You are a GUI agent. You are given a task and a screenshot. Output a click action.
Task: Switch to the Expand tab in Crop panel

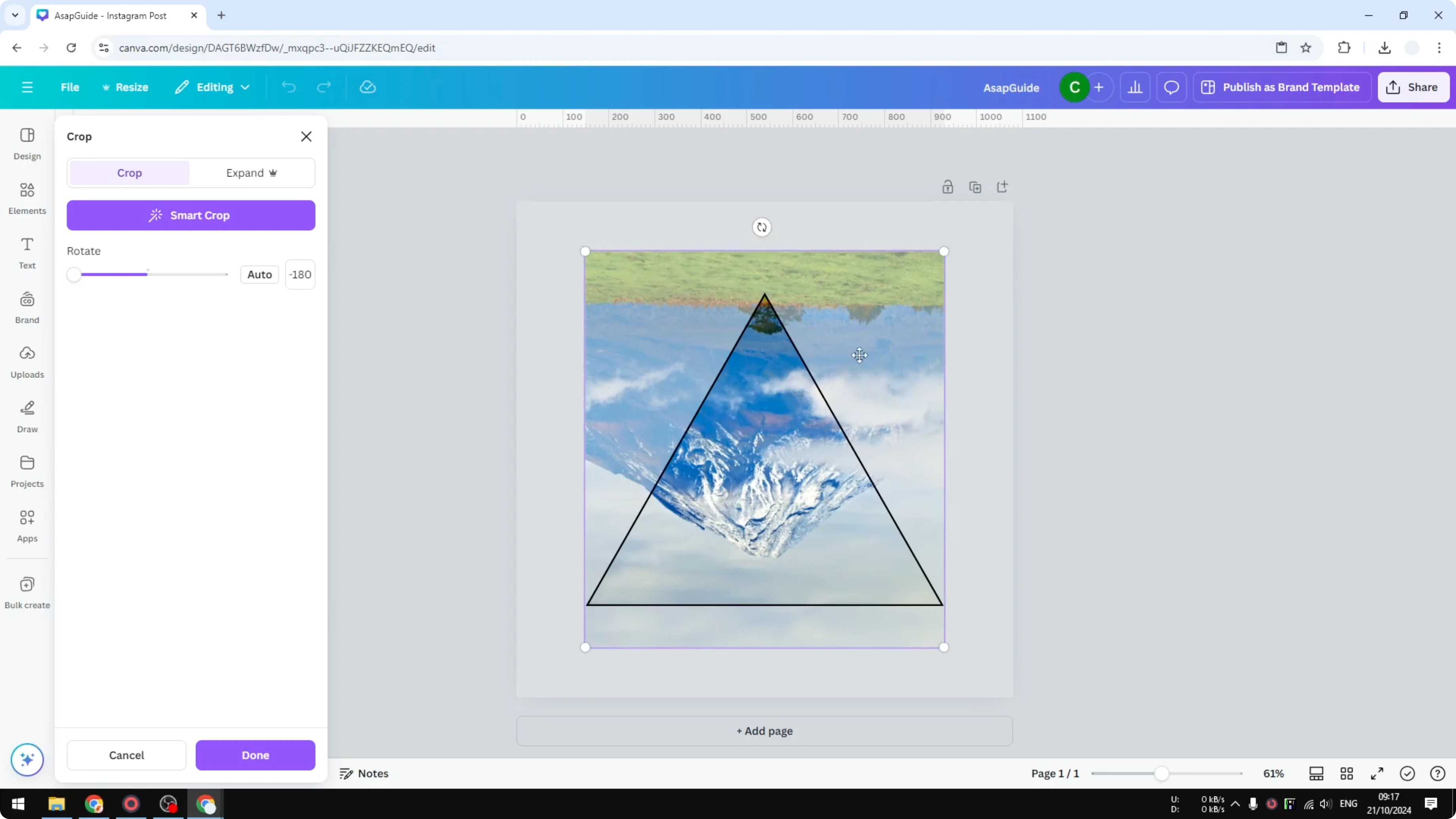point(252,173)
